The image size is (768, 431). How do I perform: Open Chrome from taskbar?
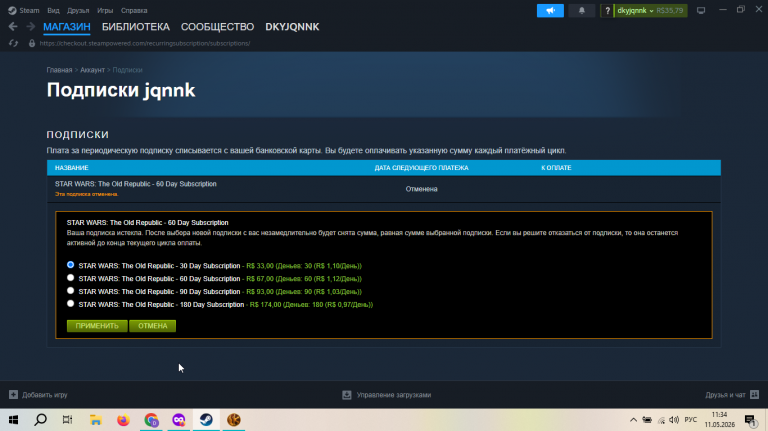pyautogui.click(x=151, y=420)
